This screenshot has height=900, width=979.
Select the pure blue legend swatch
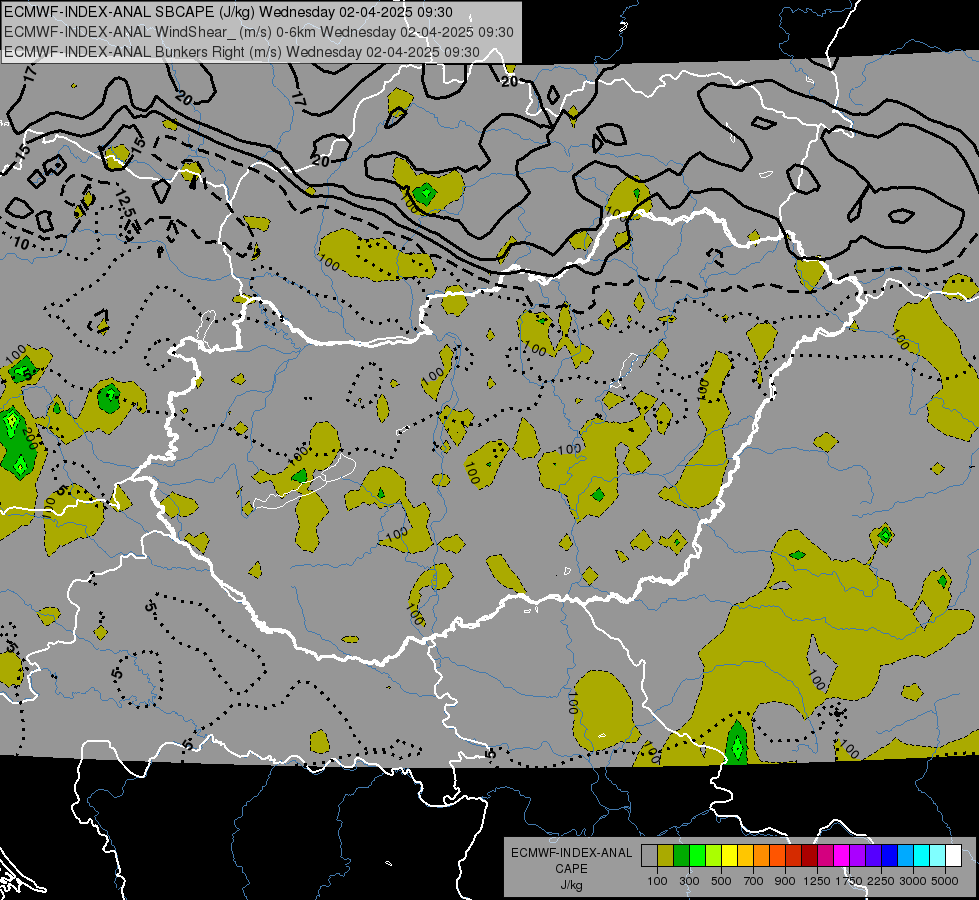point(890,855)
